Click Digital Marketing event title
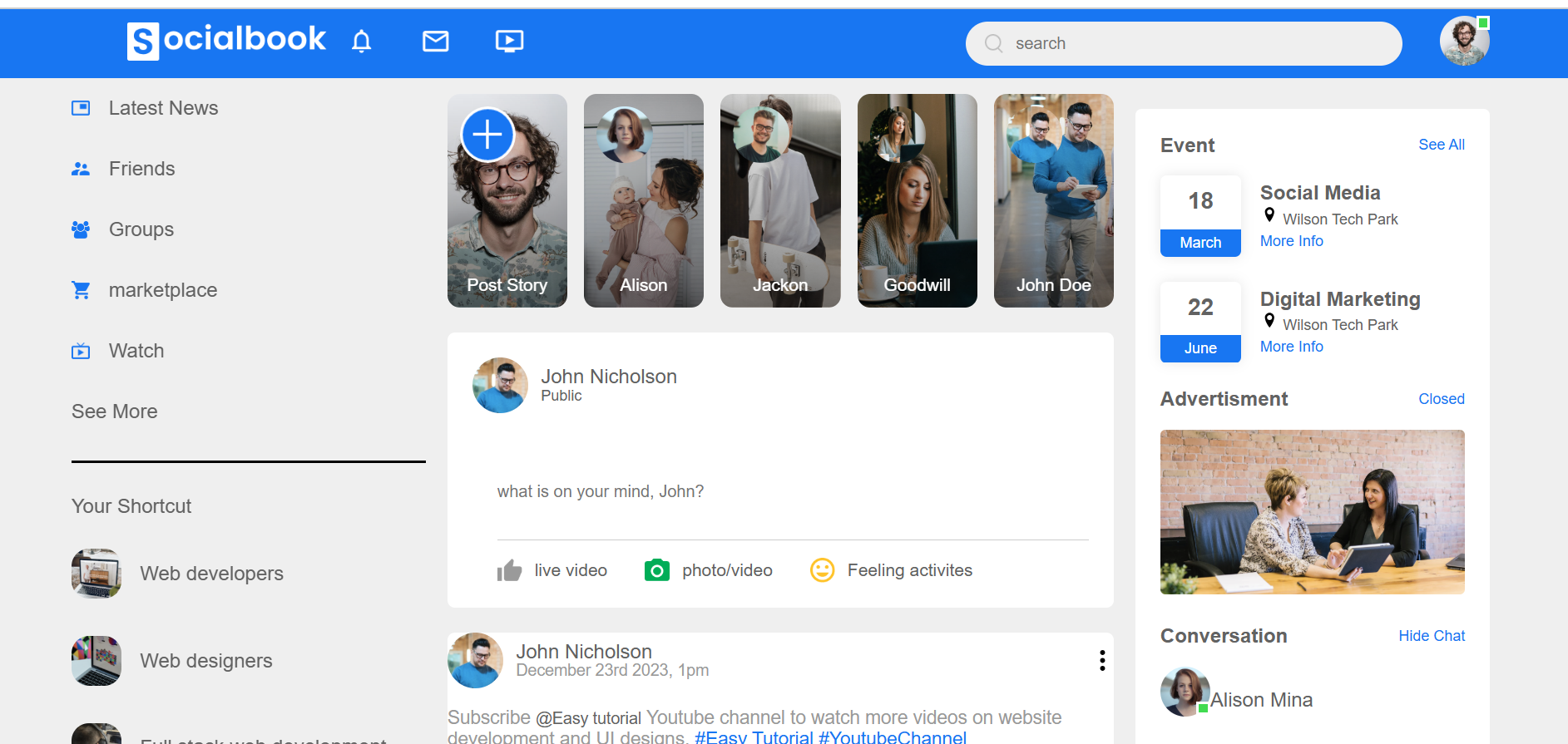1568x744 pixels. point(1340,299)
